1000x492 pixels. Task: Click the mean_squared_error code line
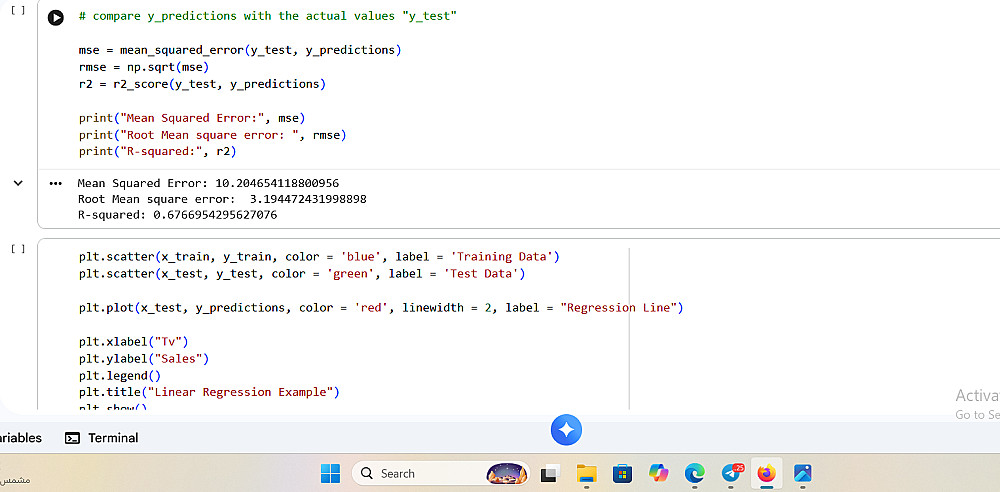click(x=240, y=50)
